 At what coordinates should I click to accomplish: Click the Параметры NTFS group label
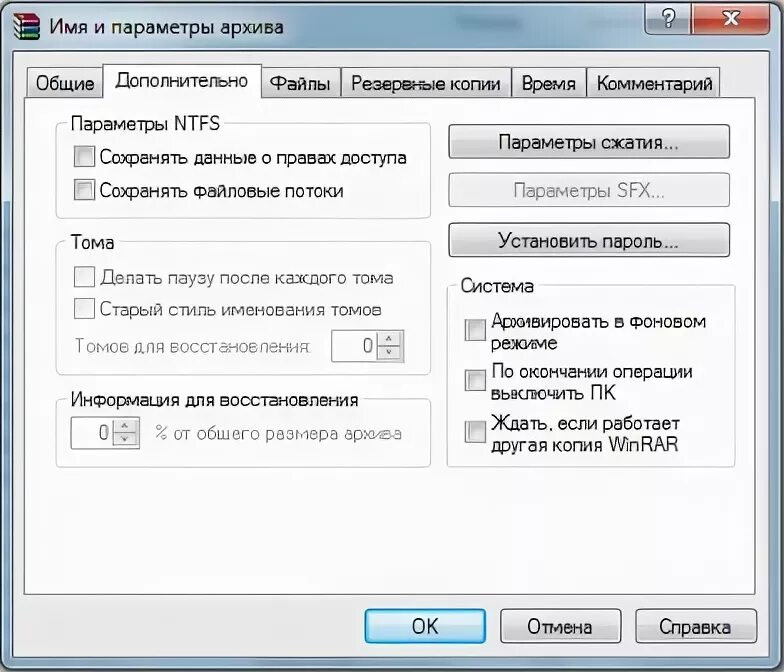[145, 124]
